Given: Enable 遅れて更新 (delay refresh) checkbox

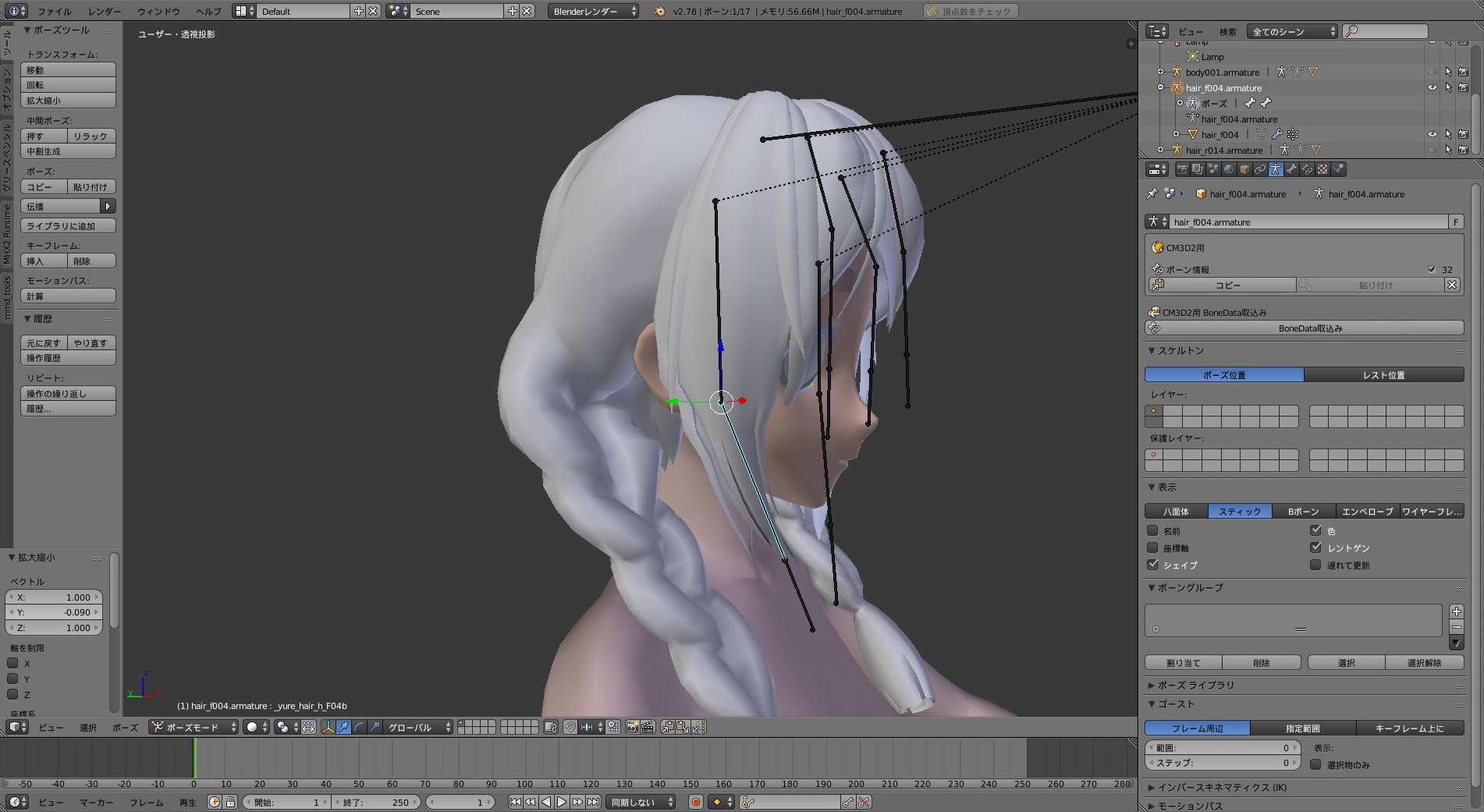Looking at the screenshot, I should [x=1316, y=565].
